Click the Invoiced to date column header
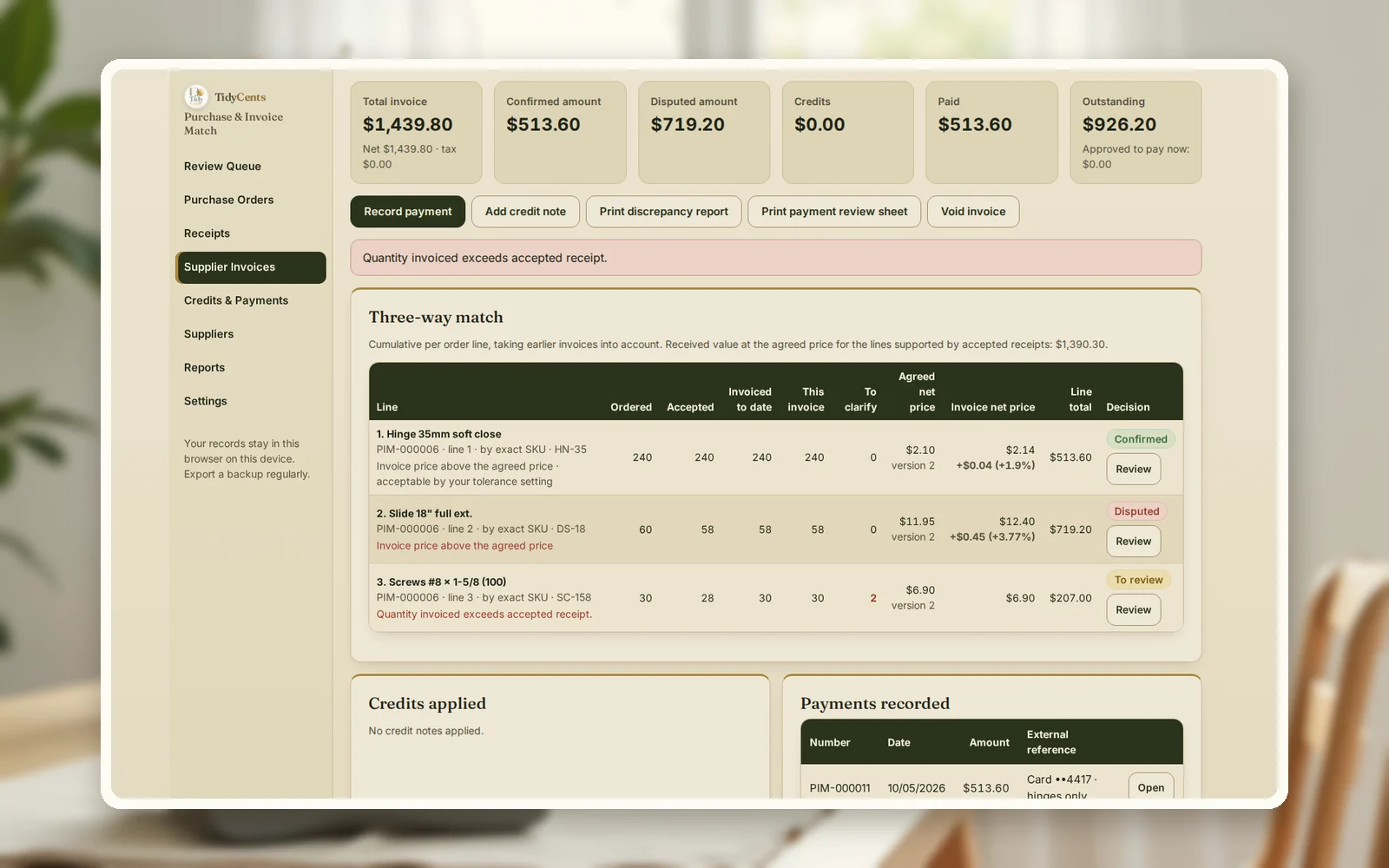Image resolution: width=1389 pixels, height=868 pixels. point(750,399)
